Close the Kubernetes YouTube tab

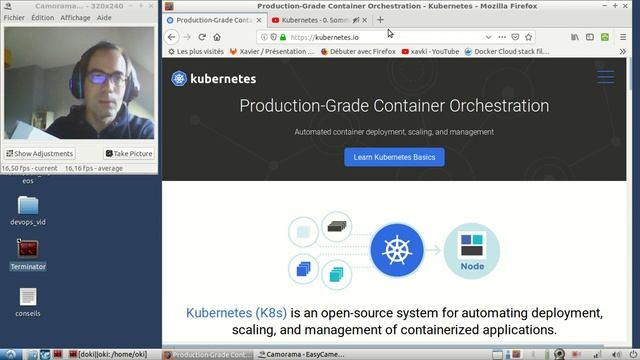[364, 20]
